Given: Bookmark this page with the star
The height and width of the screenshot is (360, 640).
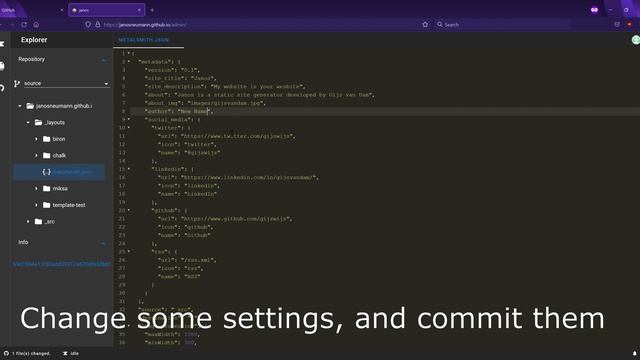Looking at the screenshot, I should [425, 24].
